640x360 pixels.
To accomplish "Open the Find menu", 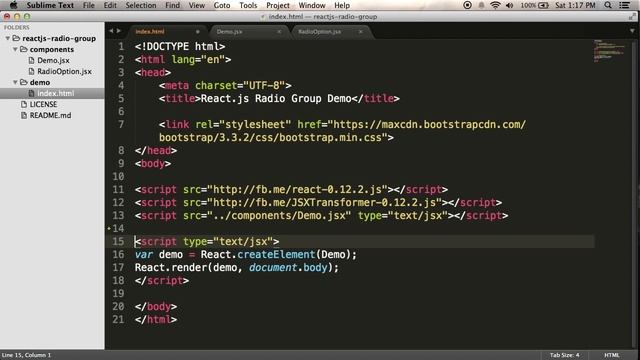I will [172, 5].
